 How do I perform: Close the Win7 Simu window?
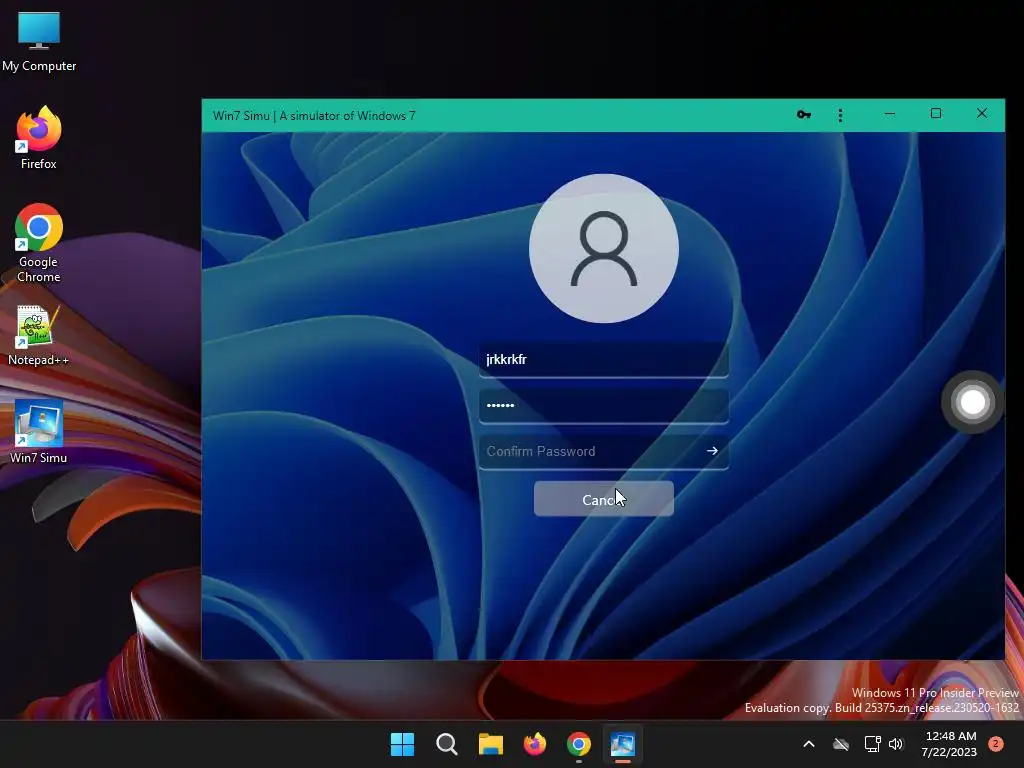(x=982, y=114)
